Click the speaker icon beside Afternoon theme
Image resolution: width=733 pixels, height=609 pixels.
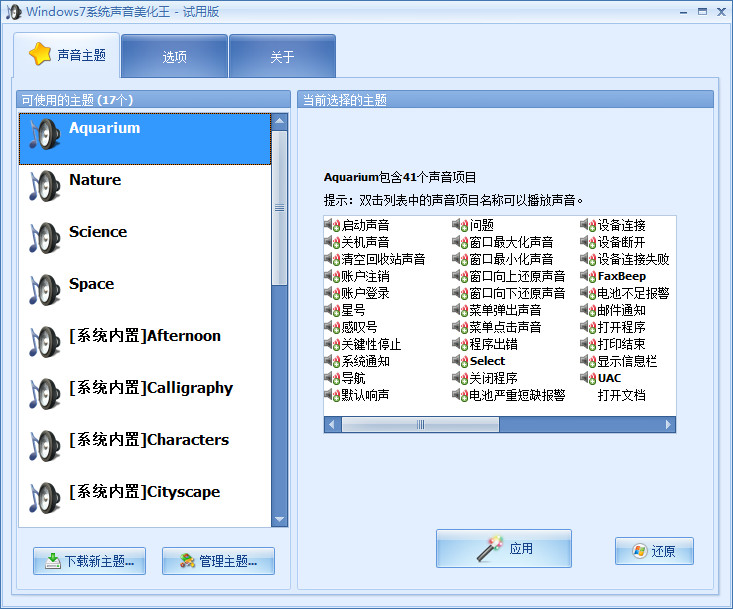(45, 342)
